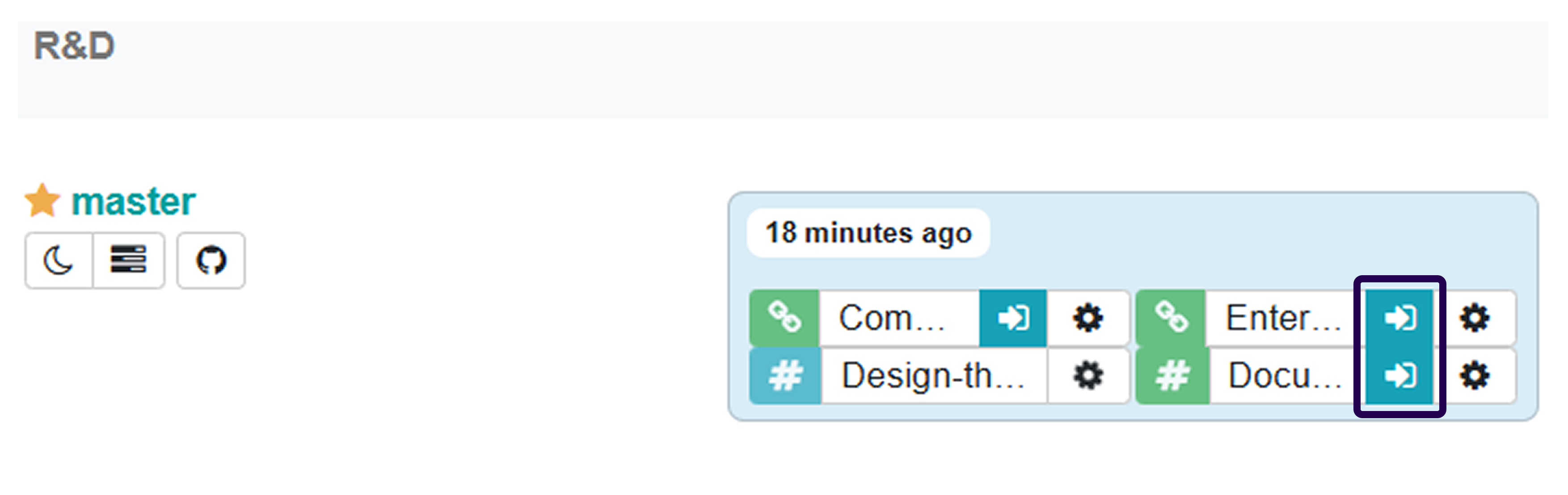Image resolution: width=1568 pixels, height=495 pixels.
Task: Select the Com… item label
Action: click(x=899, y=318)
